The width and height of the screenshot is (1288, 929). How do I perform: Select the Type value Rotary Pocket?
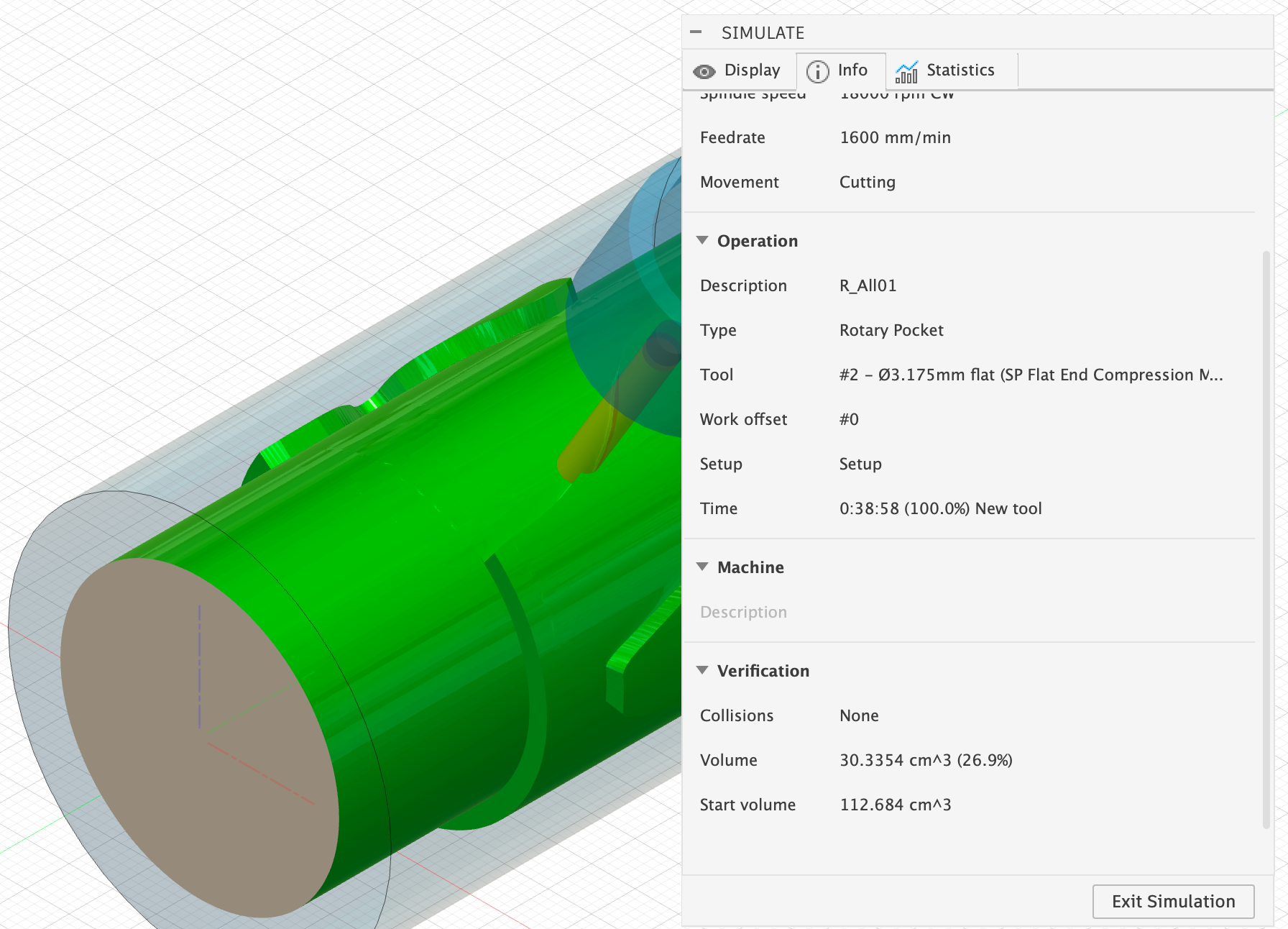point(891,330)
